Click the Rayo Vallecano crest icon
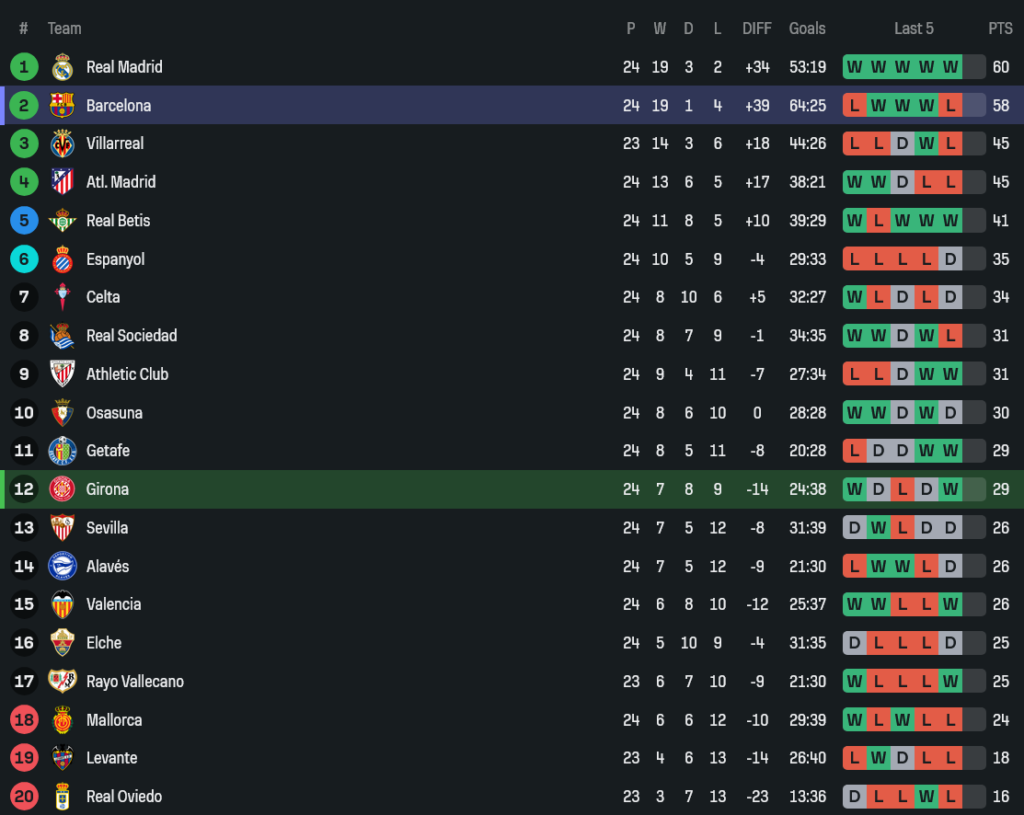Viewport: 1024px width, 815px height. click(x=62, y=681)
